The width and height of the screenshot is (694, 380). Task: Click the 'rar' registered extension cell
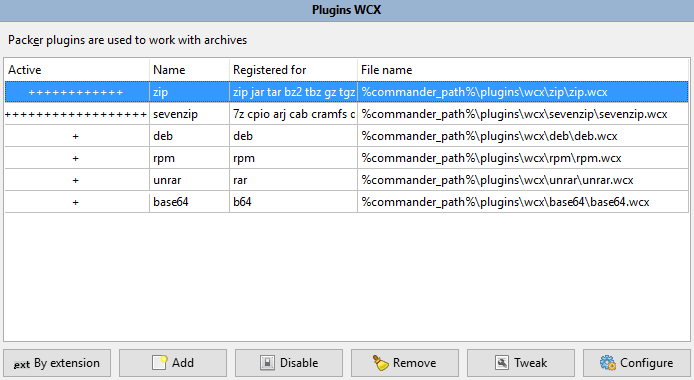pyautogui.click(x=293, y=180)
